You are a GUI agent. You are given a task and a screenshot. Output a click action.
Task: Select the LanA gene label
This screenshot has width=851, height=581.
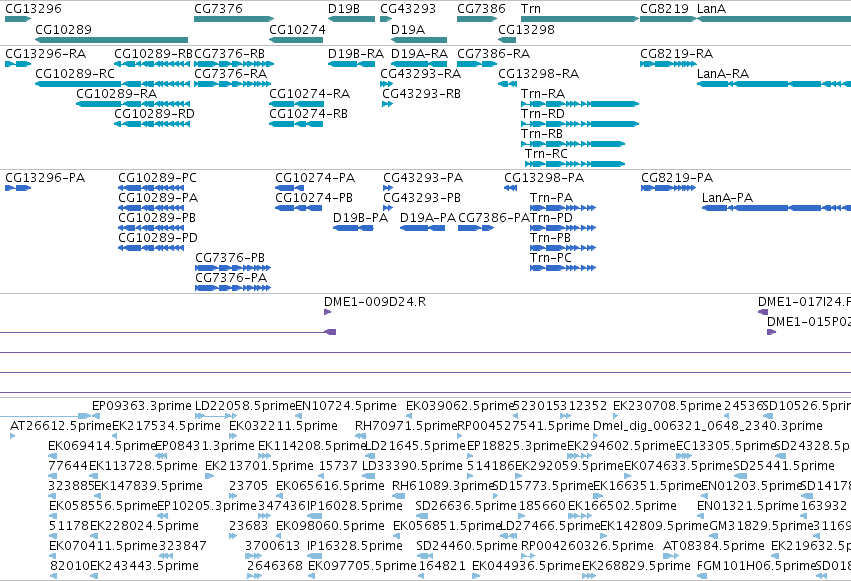[x=712, y=9]
